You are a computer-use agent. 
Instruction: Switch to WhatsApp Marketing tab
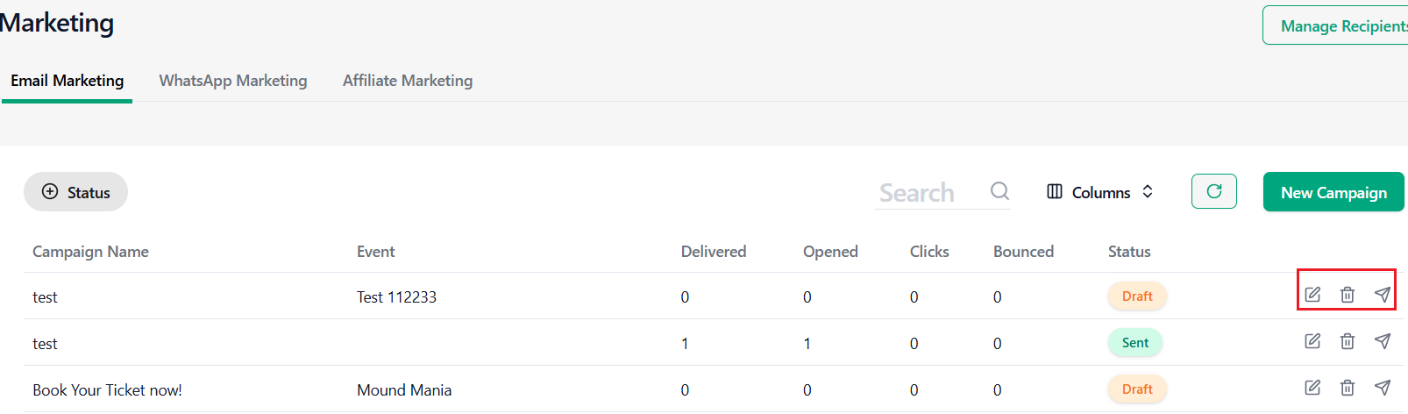pos(233,81)
